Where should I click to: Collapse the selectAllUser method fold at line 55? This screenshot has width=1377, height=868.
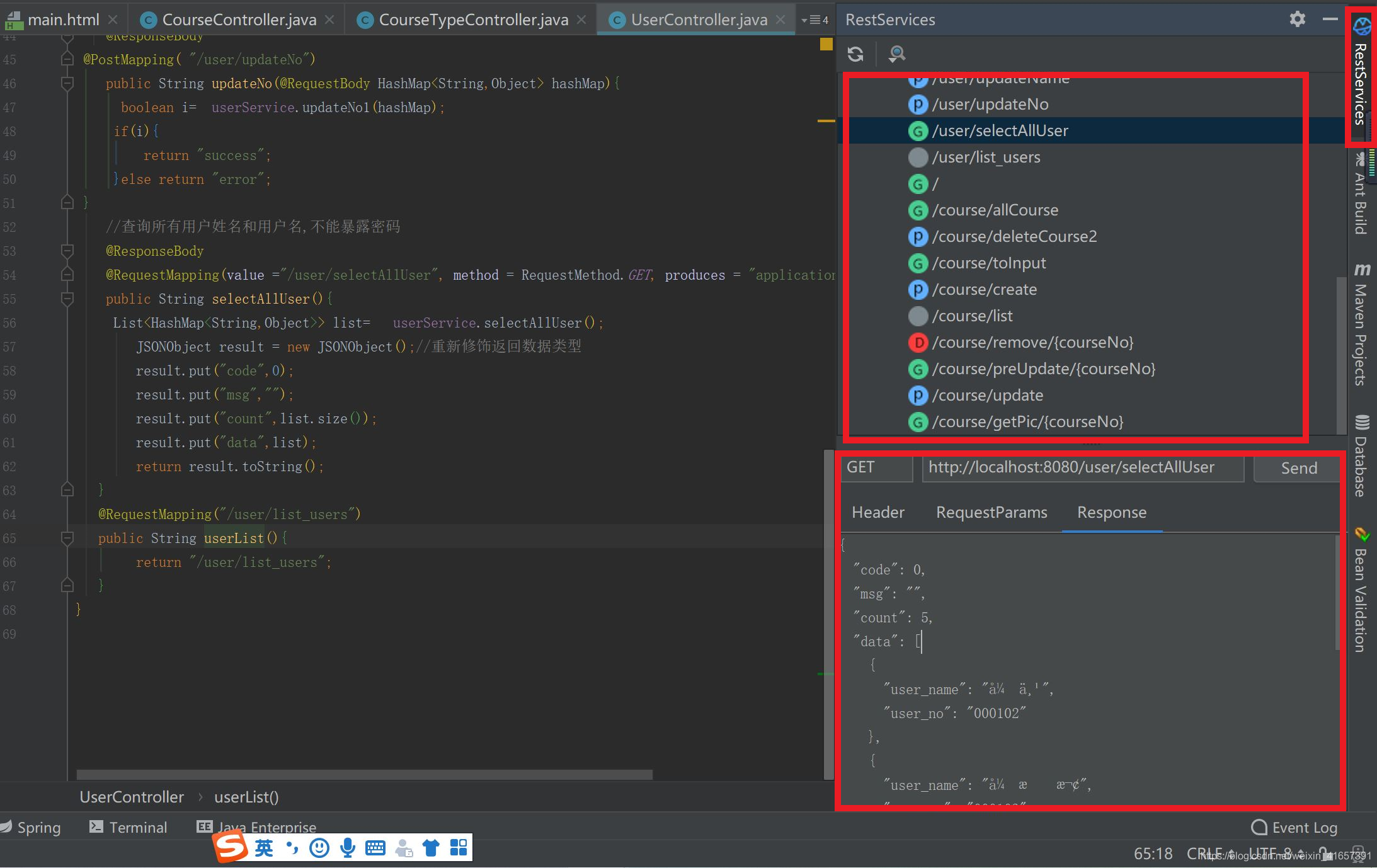(67, 299)
